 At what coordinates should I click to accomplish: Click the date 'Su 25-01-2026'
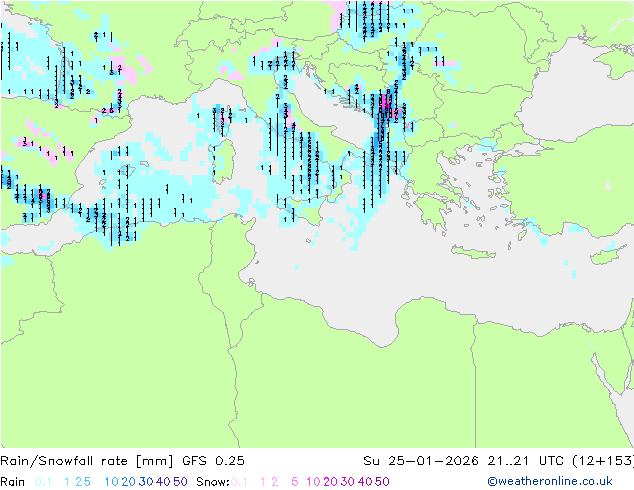(x=421, y=461)
